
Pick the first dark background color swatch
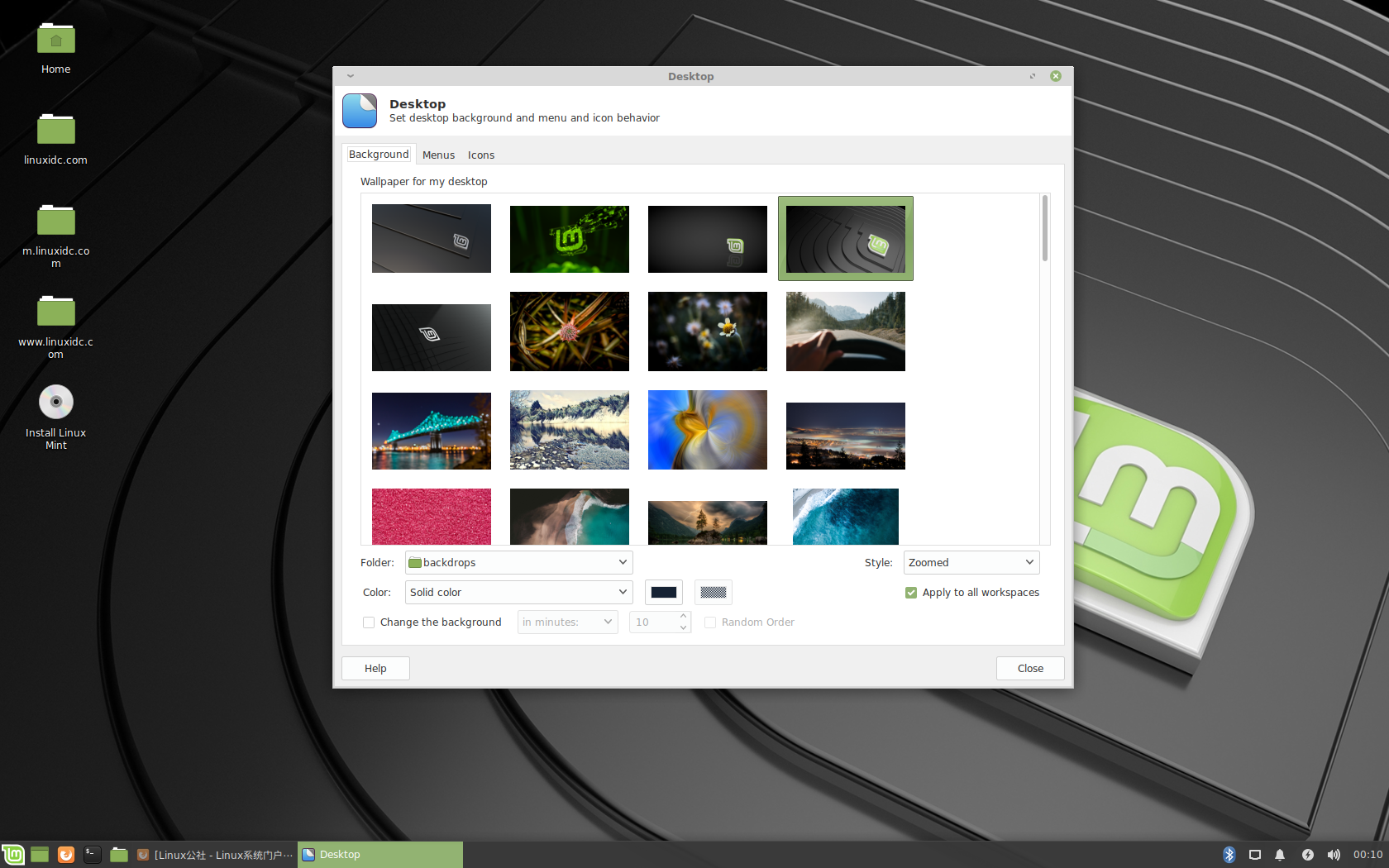point(664,593)
